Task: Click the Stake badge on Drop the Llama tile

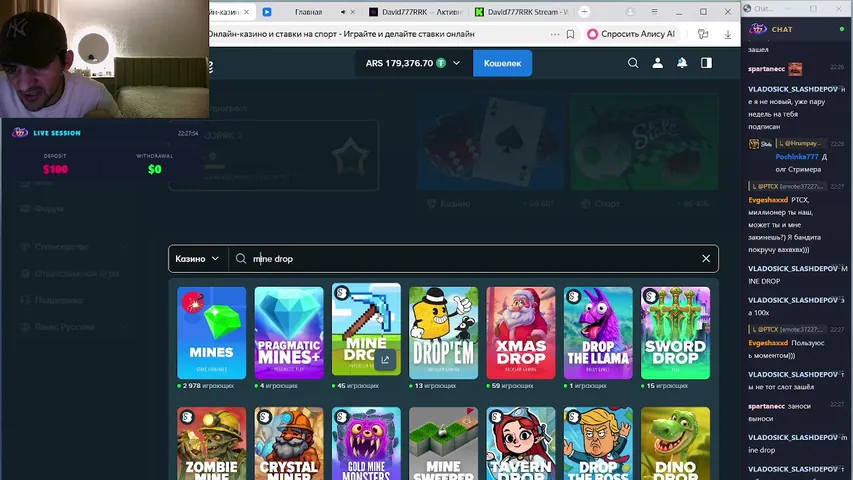Action: (573, 296)
